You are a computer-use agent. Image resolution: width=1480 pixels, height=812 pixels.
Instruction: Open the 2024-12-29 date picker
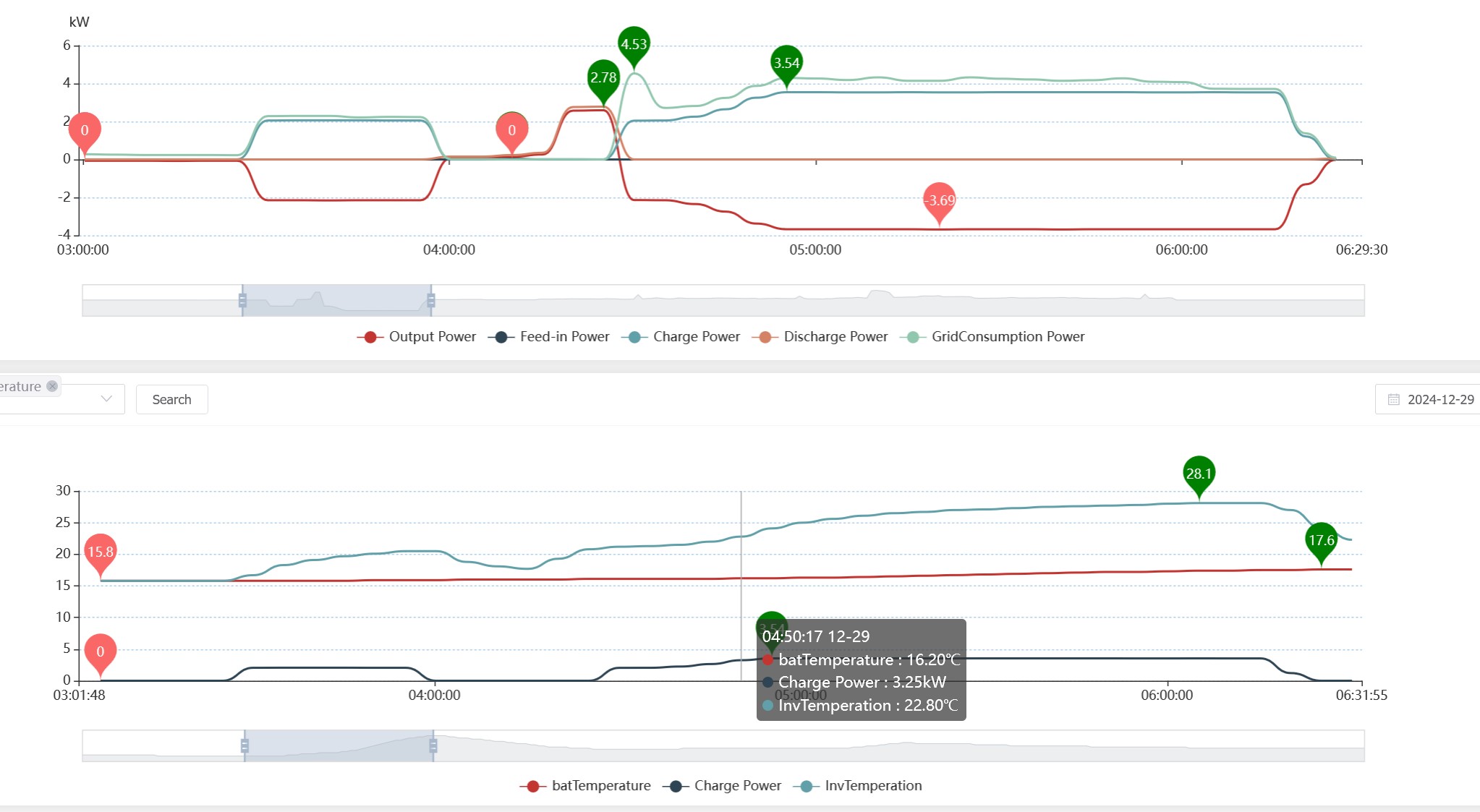point(1439,400)
